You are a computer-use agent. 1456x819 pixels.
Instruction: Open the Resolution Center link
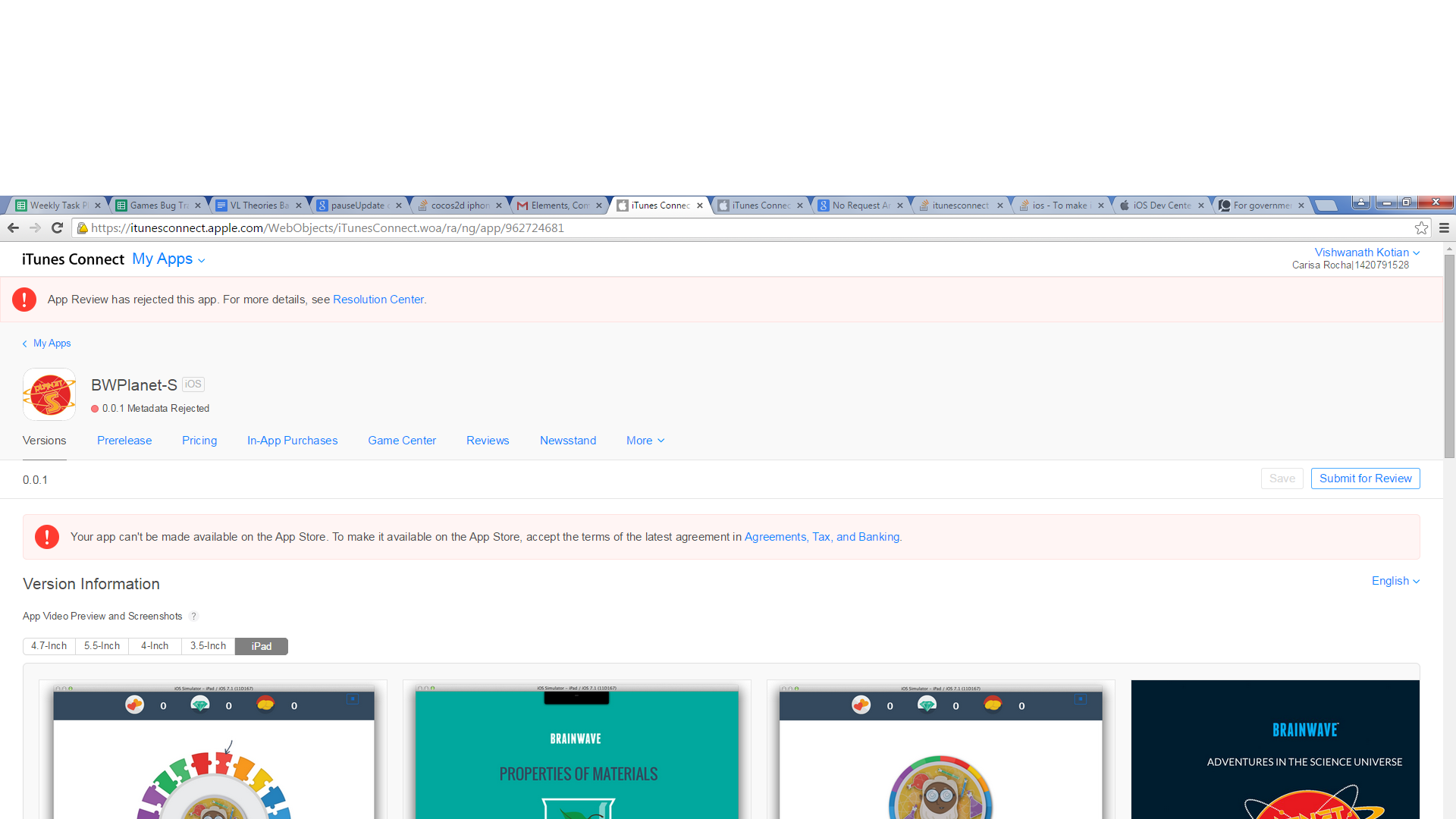click(x=378, y=300)
